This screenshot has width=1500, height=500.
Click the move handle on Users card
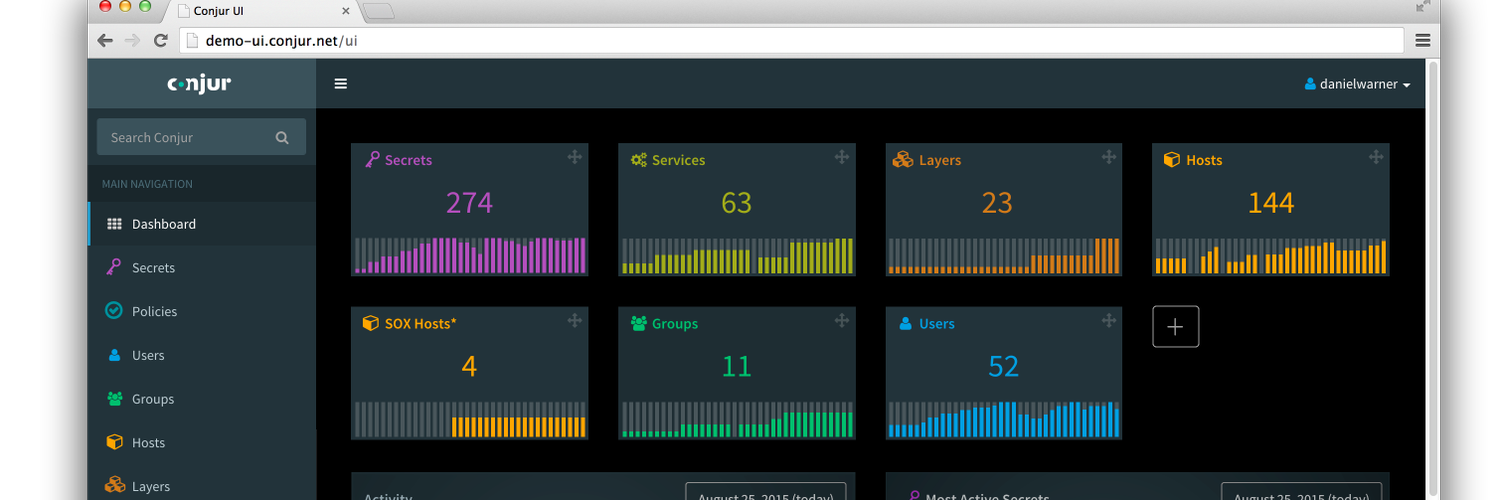click(x=1109, y=321)
